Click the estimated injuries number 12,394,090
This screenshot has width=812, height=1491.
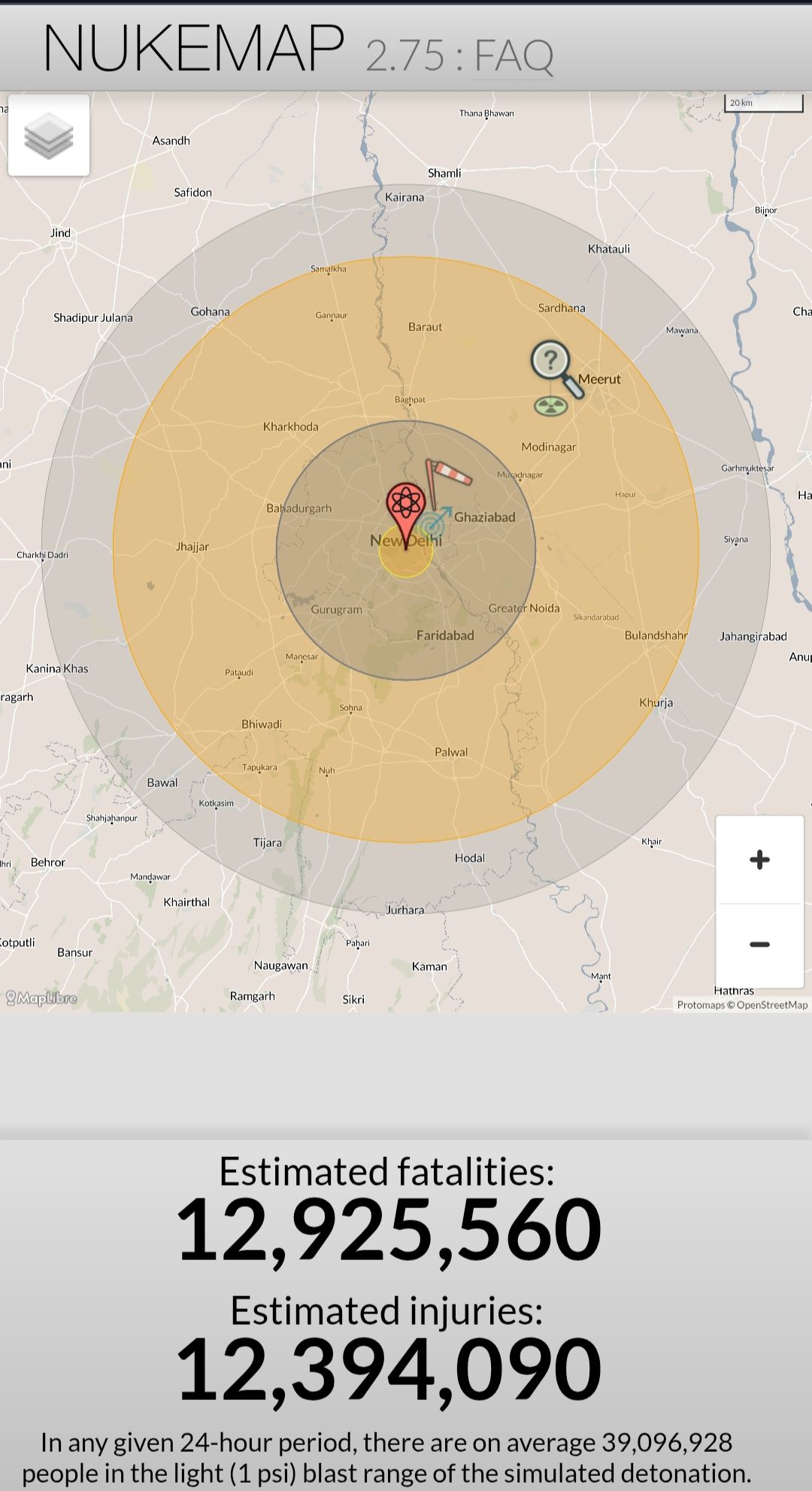388,1368
